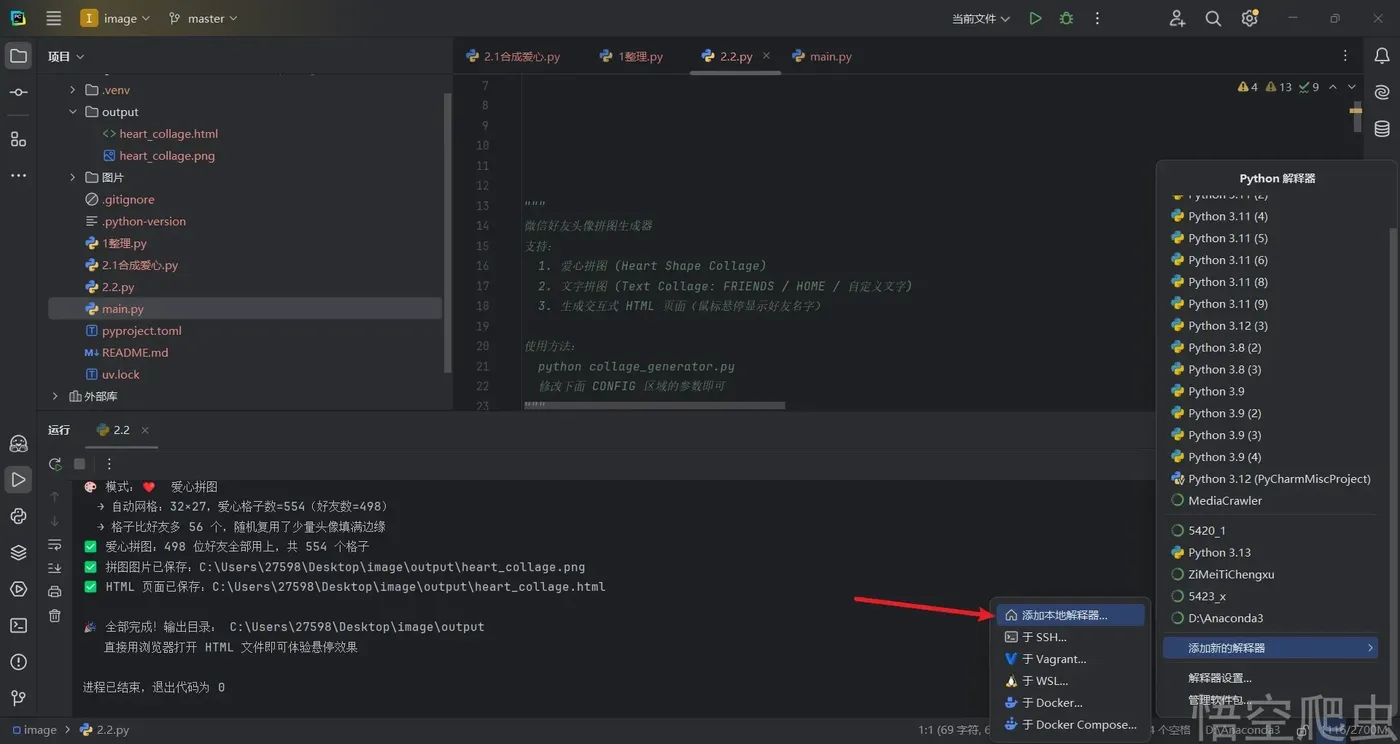Open the master branch dropdown

pos(203,18)
